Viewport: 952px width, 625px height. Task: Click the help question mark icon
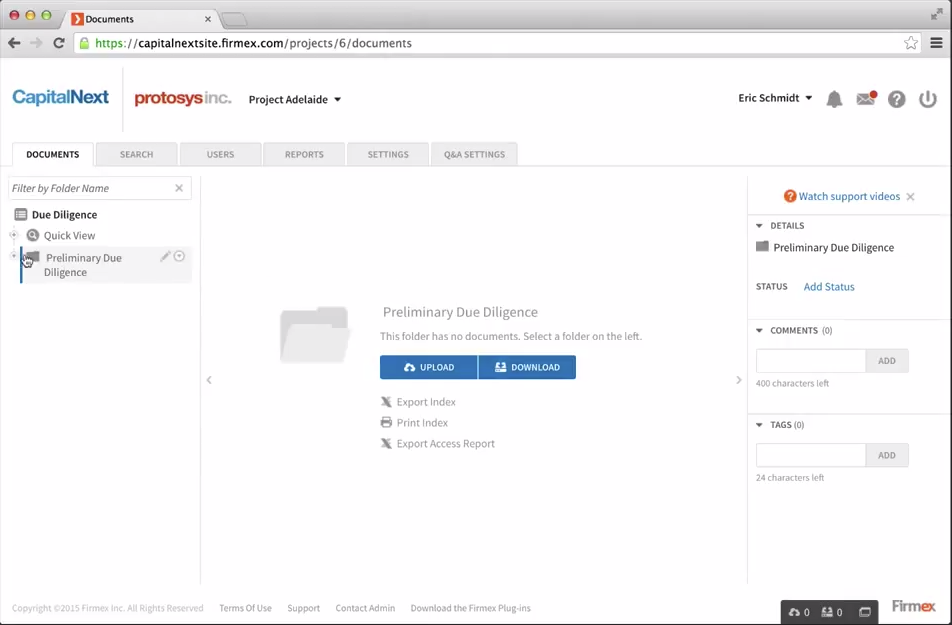897,99
